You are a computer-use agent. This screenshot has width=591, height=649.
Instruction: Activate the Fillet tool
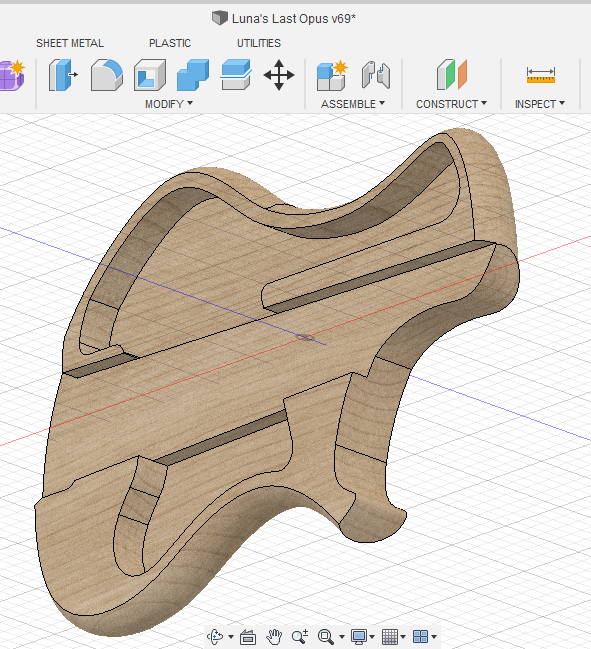click(107, 75)
